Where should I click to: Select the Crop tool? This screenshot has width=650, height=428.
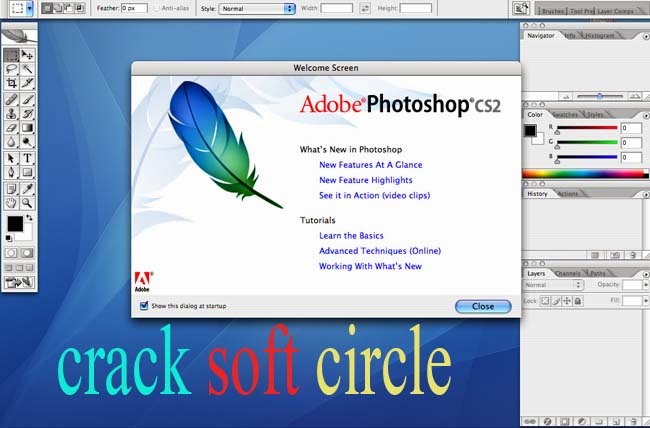coord(12,83)
